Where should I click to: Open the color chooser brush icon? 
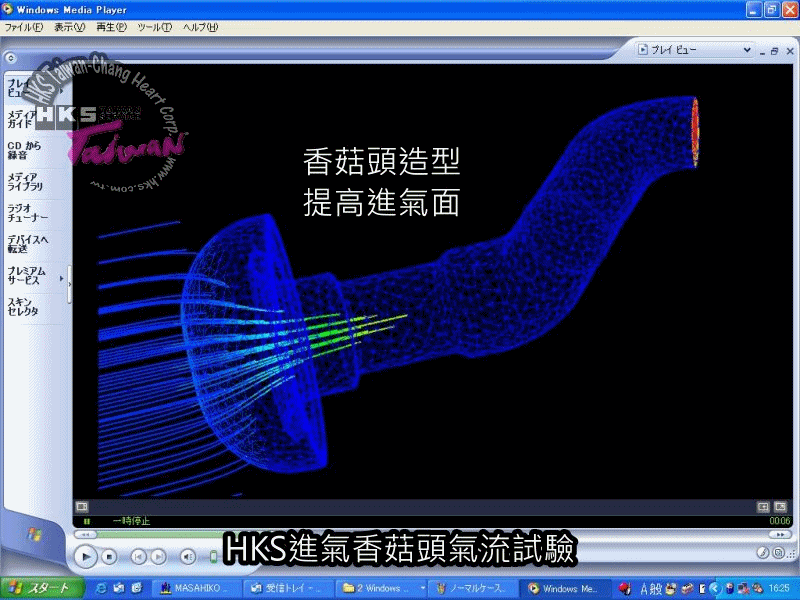point(763,553)
